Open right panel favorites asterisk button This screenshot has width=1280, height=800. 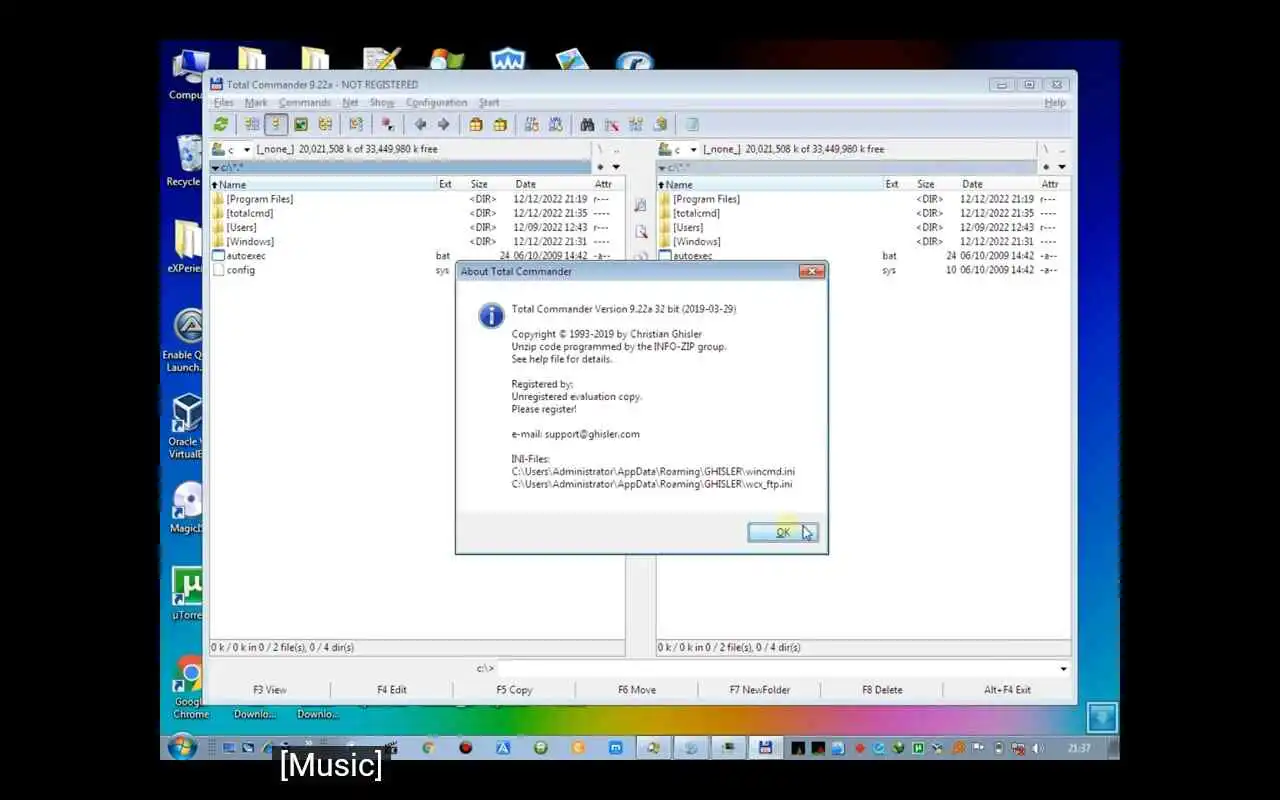tap(1046, 167)
